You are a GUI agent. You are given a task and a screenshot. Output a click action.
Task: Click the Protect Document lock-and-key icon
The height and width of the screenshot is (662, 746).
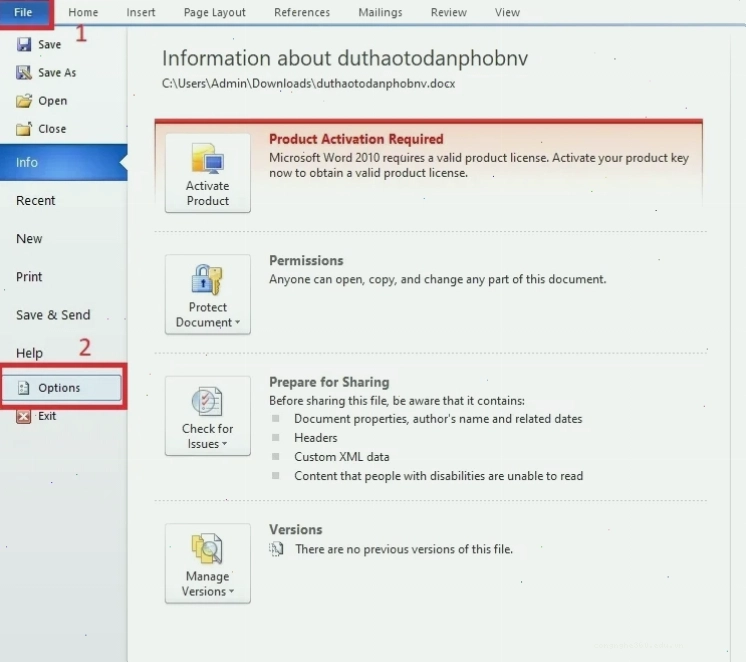[207, 280]
